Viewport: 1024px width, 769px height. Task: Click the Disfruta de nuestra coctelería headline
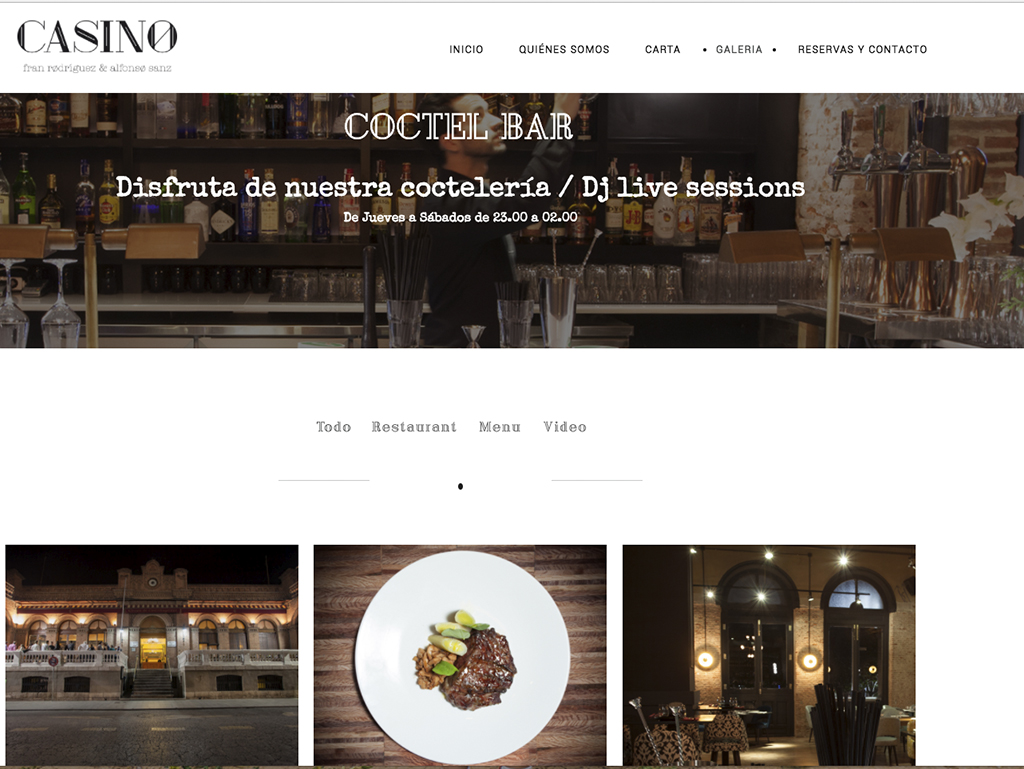click(460, 187)
